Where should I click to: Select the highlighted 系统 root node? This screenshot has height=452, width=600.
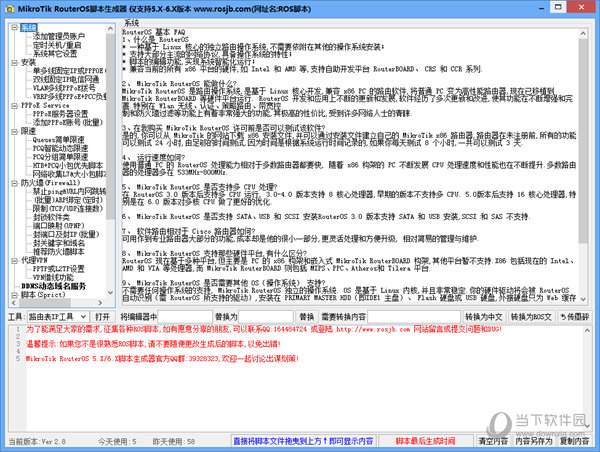[29, 28]
